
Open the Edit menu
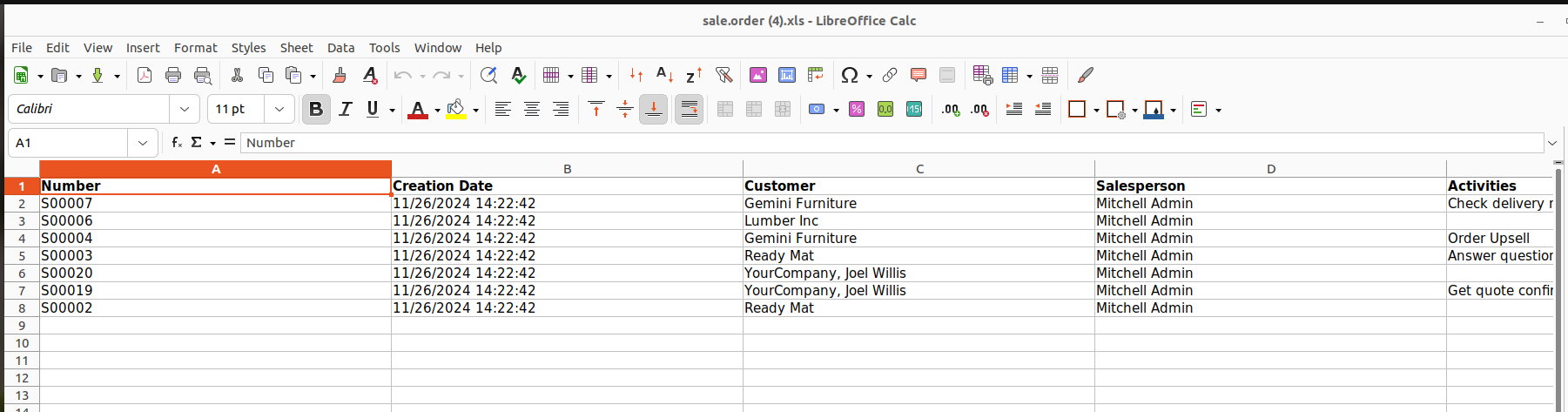click(x=57, y=48)
